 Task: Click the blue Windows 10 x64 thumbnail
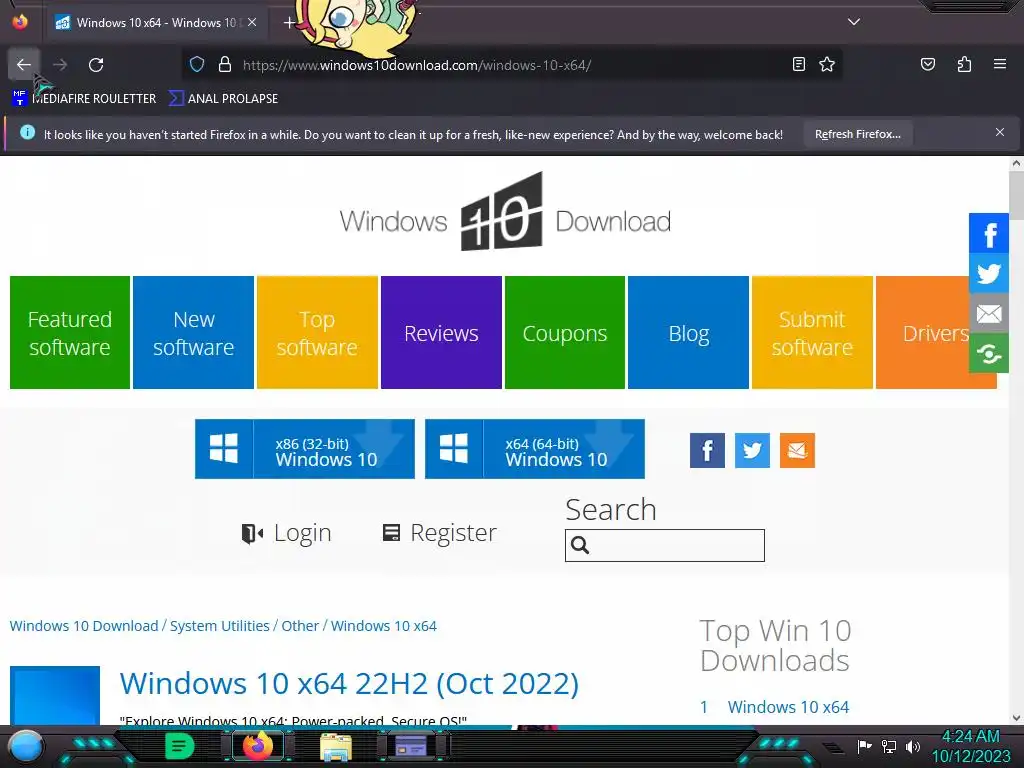click(55, 695)
